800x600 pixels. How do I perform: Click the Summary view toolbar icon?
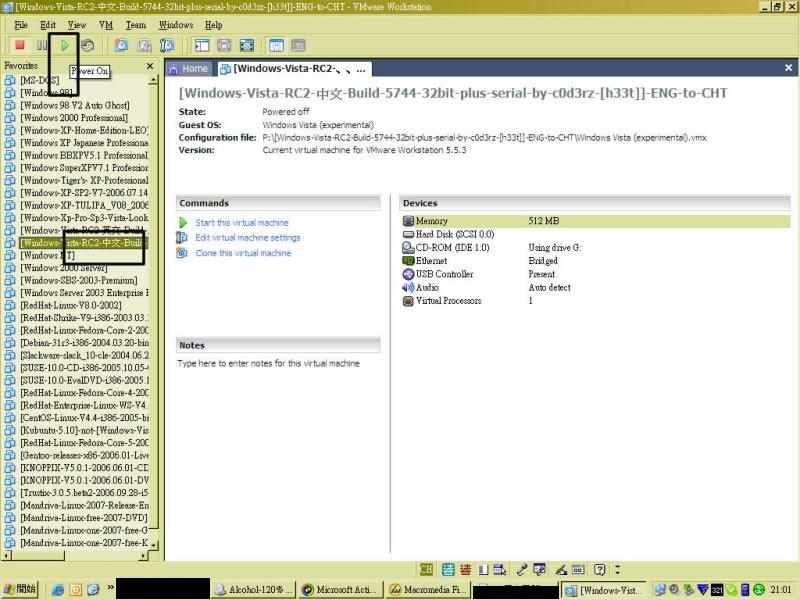tap(276, 45)
